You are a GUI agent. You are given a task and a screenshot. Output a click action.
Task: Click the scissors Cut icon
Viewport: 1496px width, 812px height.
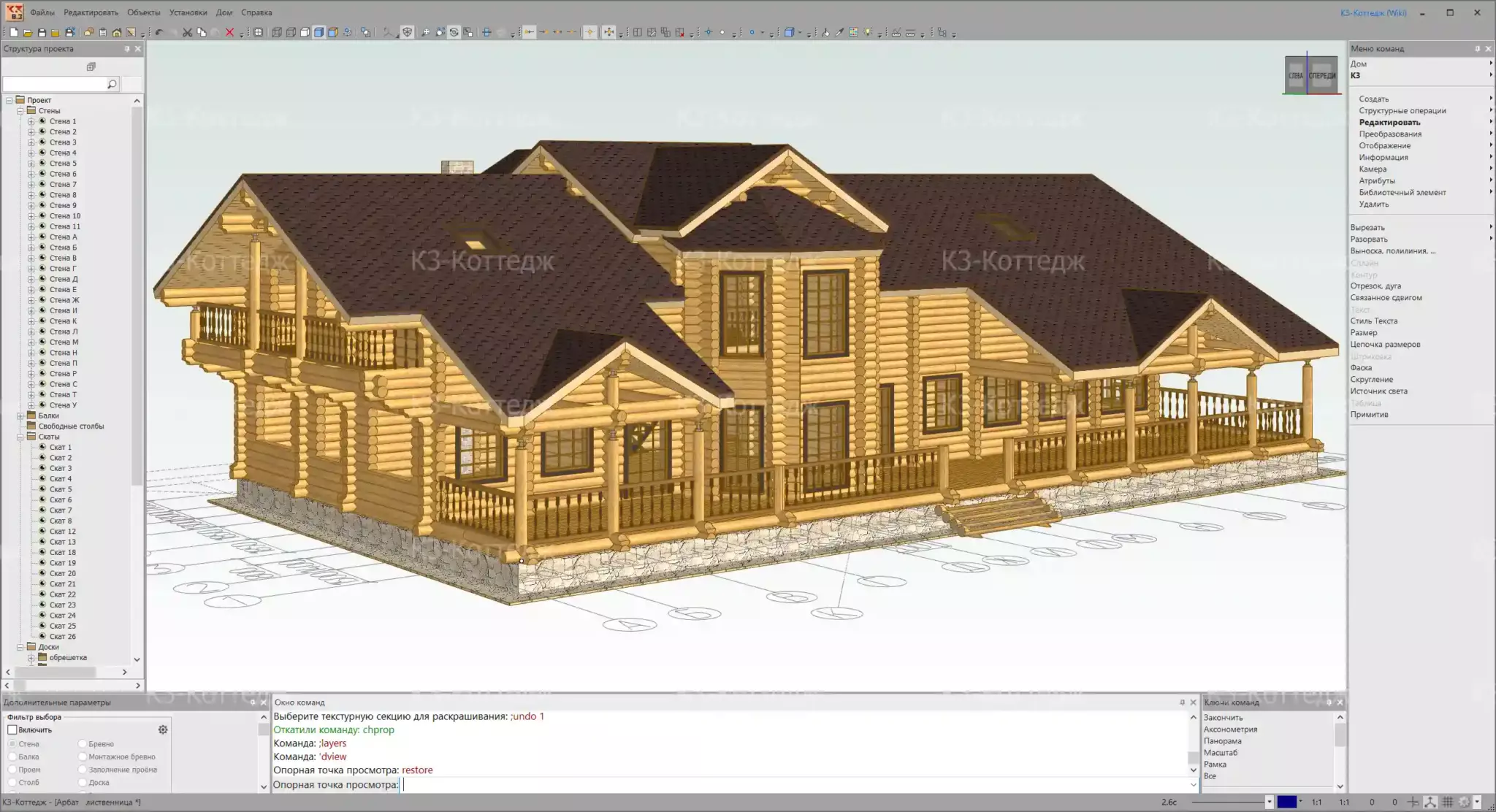pyautogui.click(x=187, y=32)
